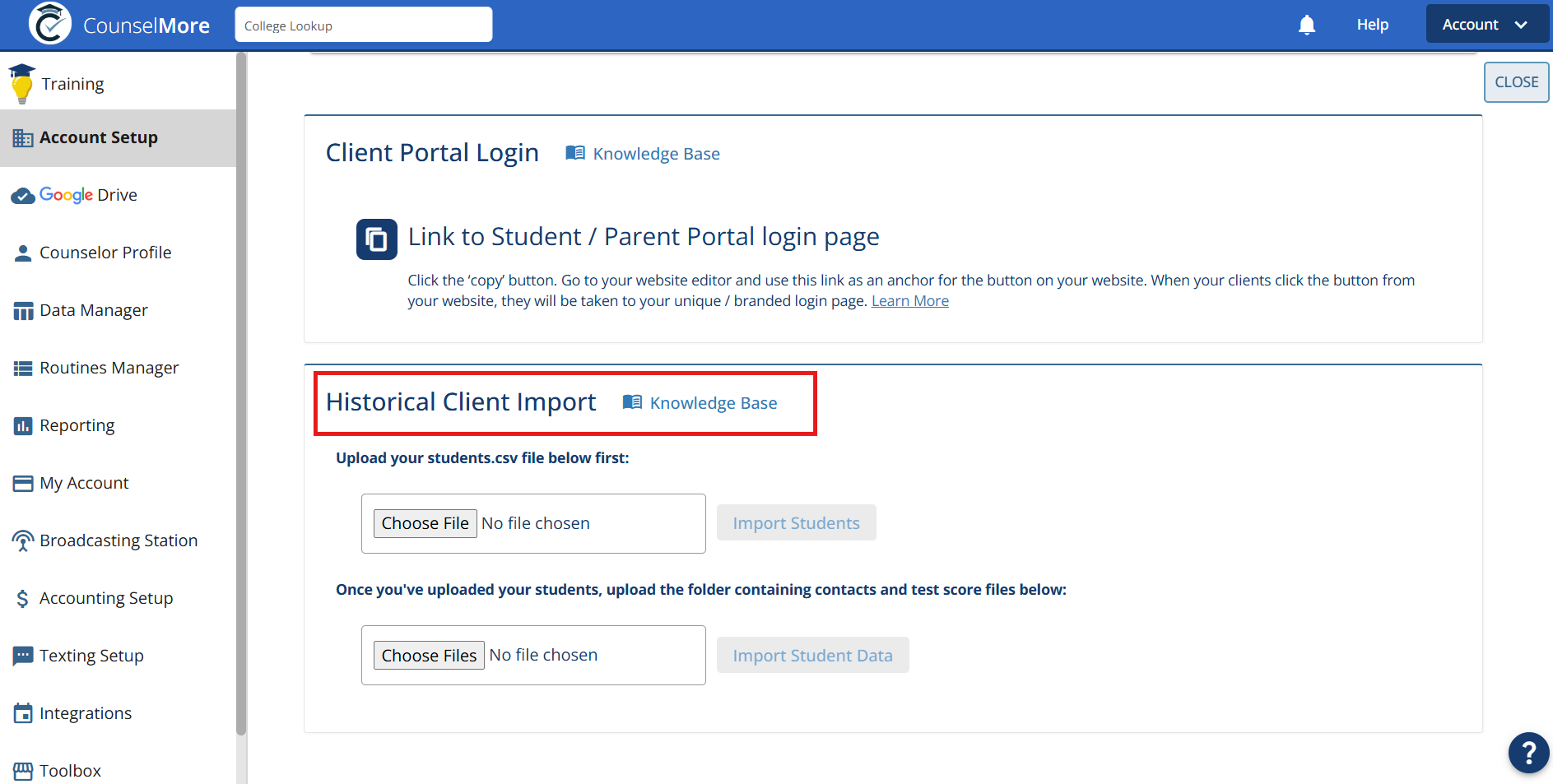Viewport: 1553px width, 784px height.
Task: Click the Routines Manager list icon
Action: [23, 368]
